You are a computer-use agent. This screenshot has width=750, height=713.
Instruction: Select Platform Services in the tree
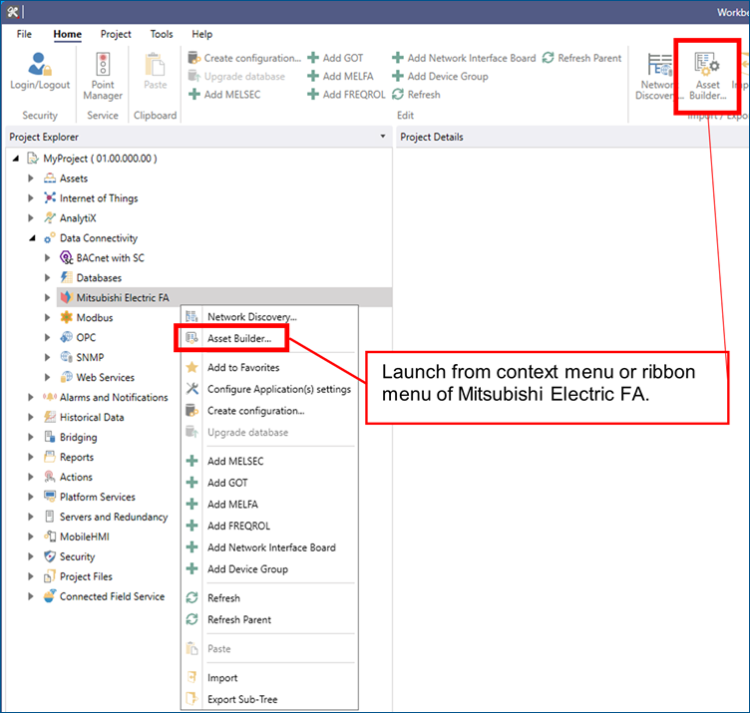98,497
